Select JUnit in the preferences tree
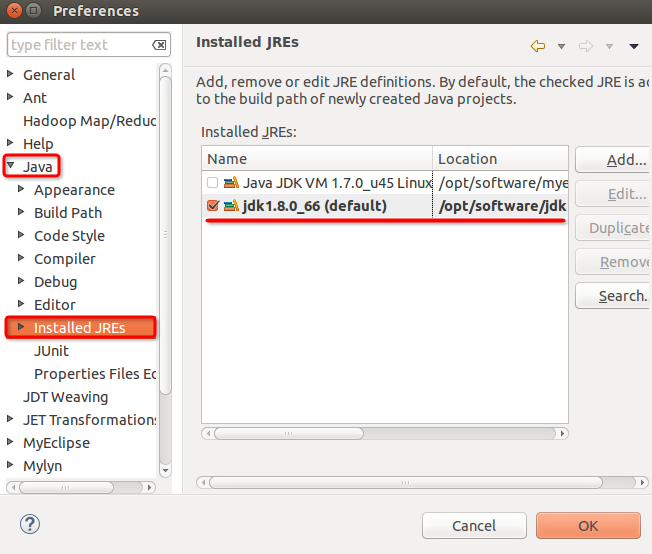 pos(51,351)
